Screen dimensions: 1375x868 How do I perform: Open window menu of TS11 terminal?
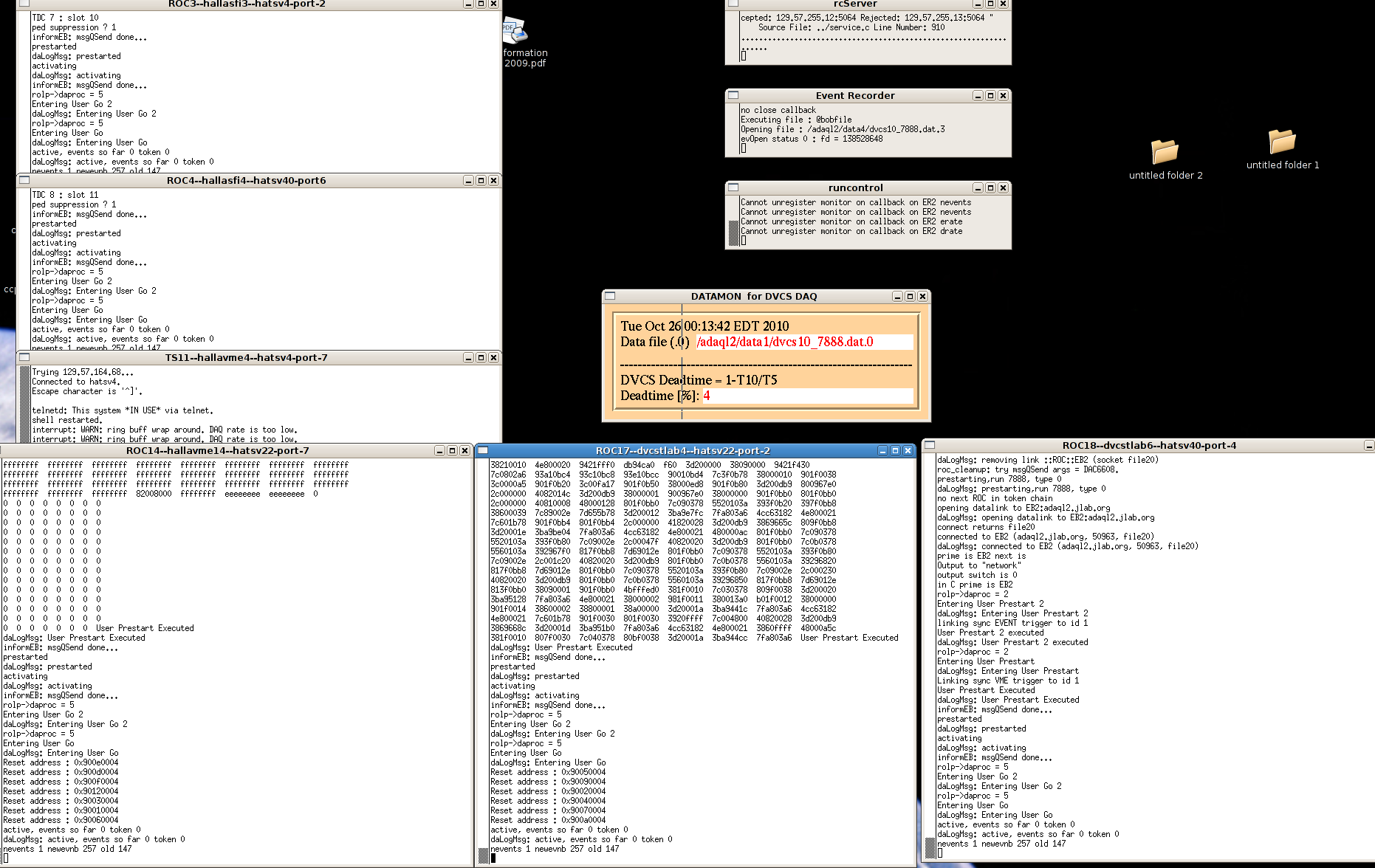[x=24, y=357]
